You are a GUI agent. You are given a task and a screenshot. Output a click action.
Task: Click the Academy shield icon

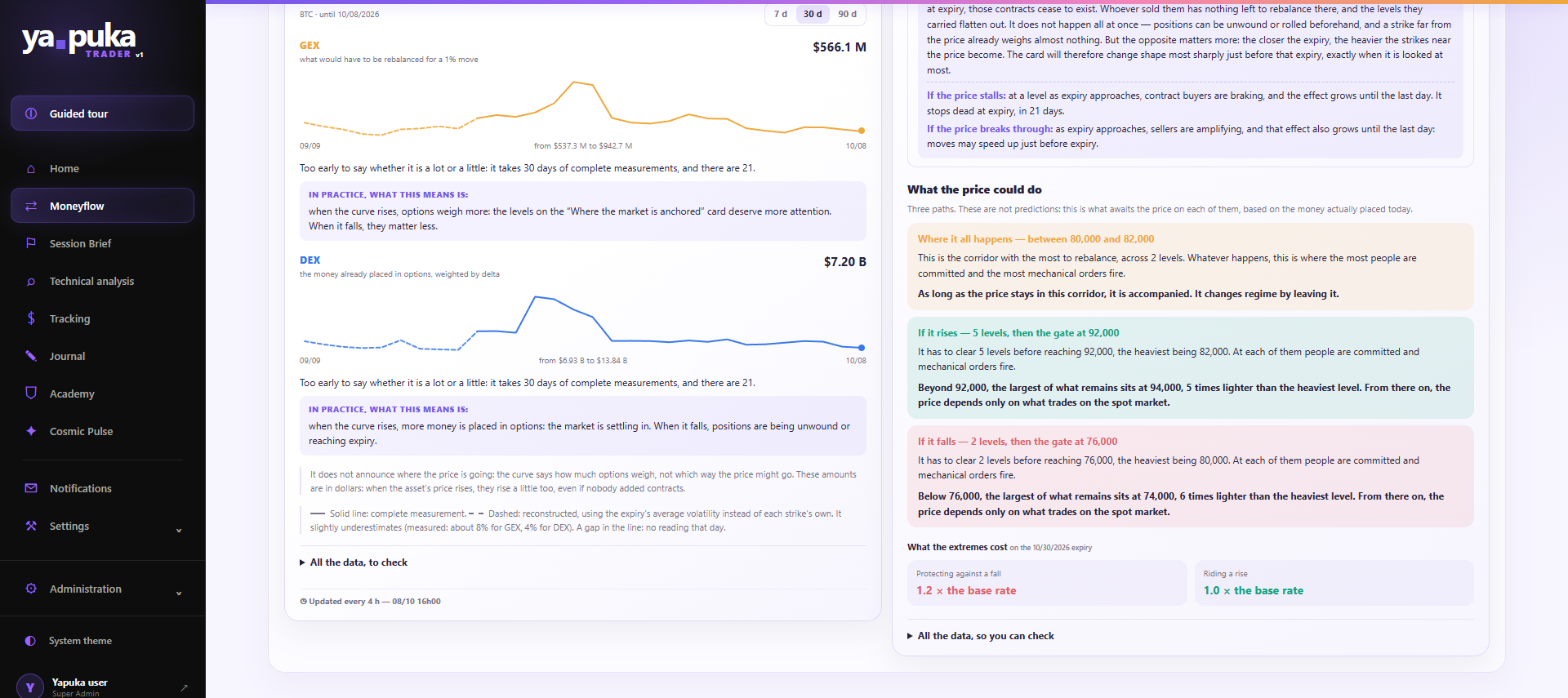coord(31,393)
